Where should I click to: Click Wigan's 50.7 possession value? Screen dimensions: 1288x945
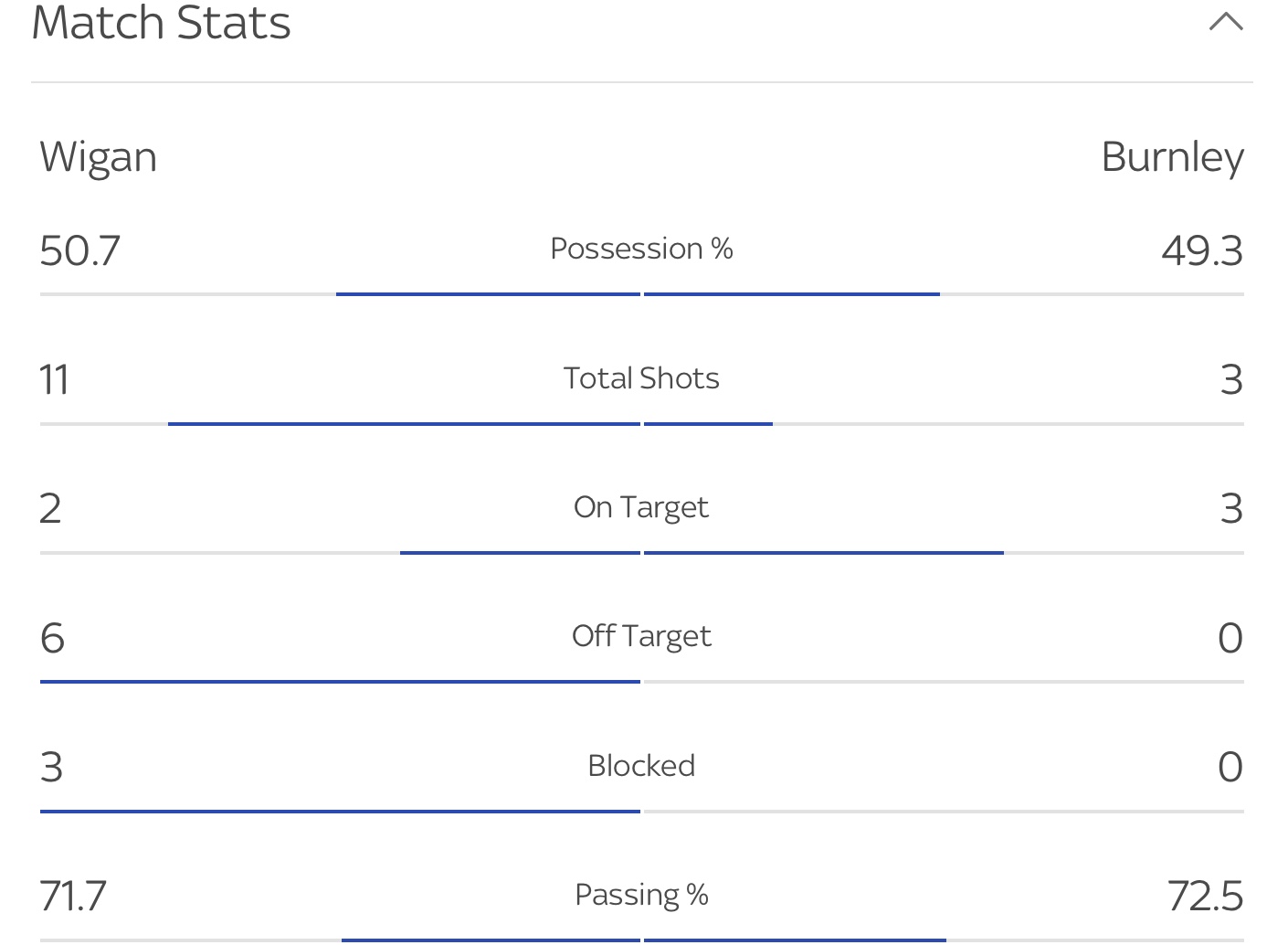(x=80, y=251)
